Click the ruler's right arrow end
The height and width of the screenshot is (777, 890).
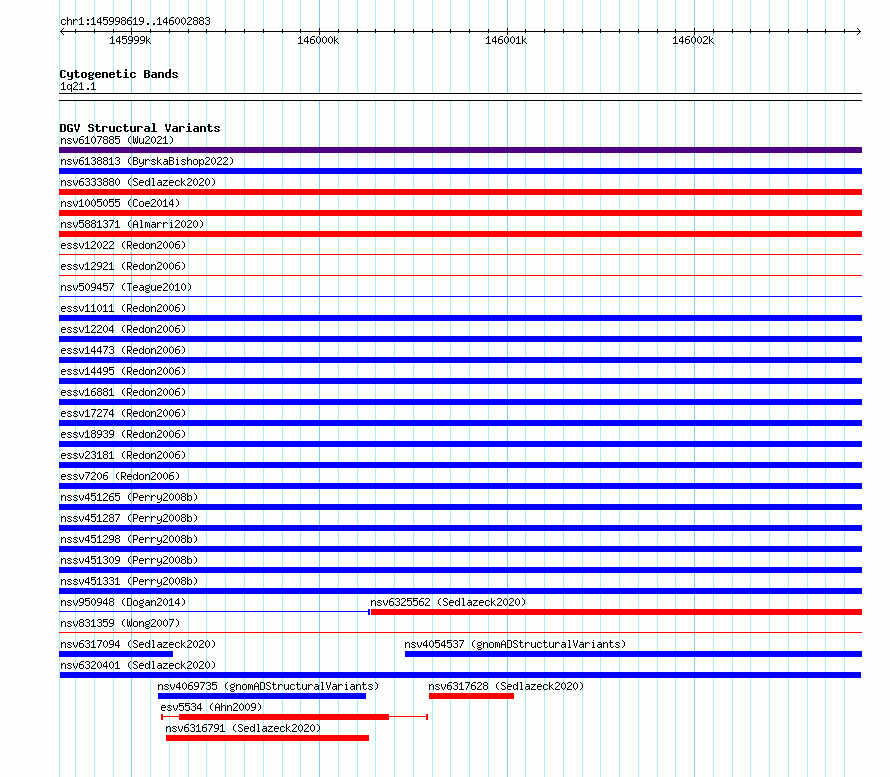(x=859, y=32)
